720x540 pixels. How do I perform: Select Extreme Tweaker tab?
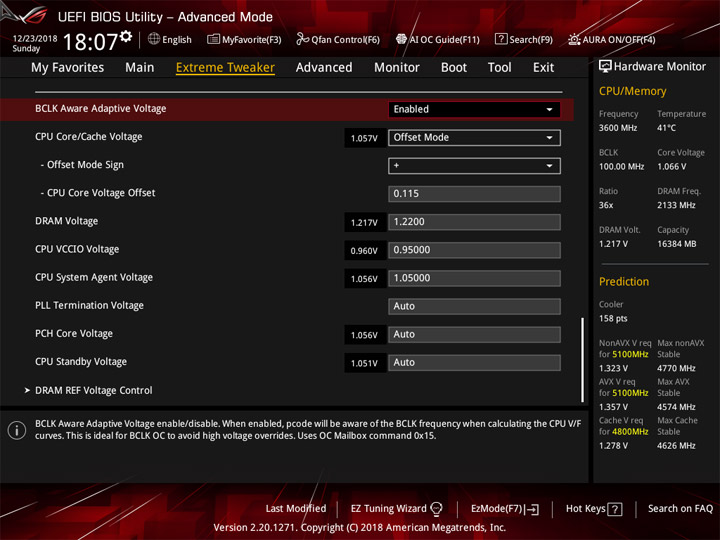[x=225, y=68]
